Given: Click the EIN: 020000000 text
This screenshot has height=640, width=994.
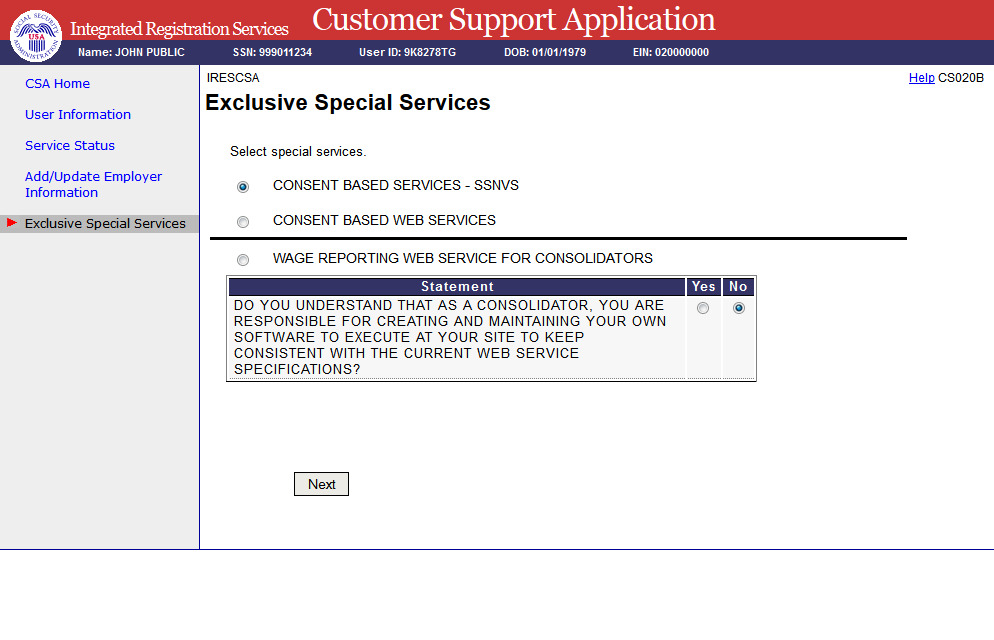Looking at the screenshot, I should [x=671, y=53].
